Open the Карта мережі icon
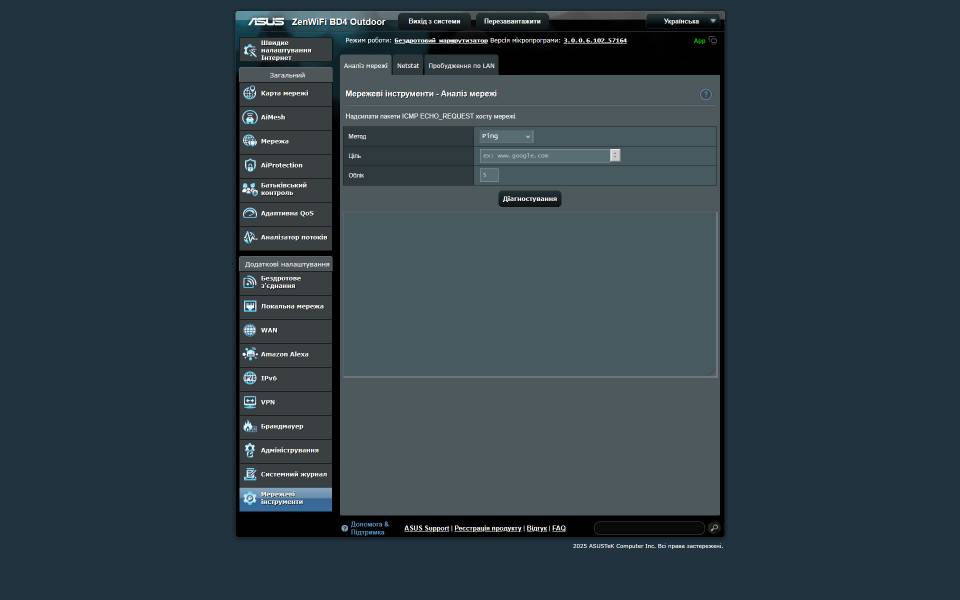 pos(250,93)
